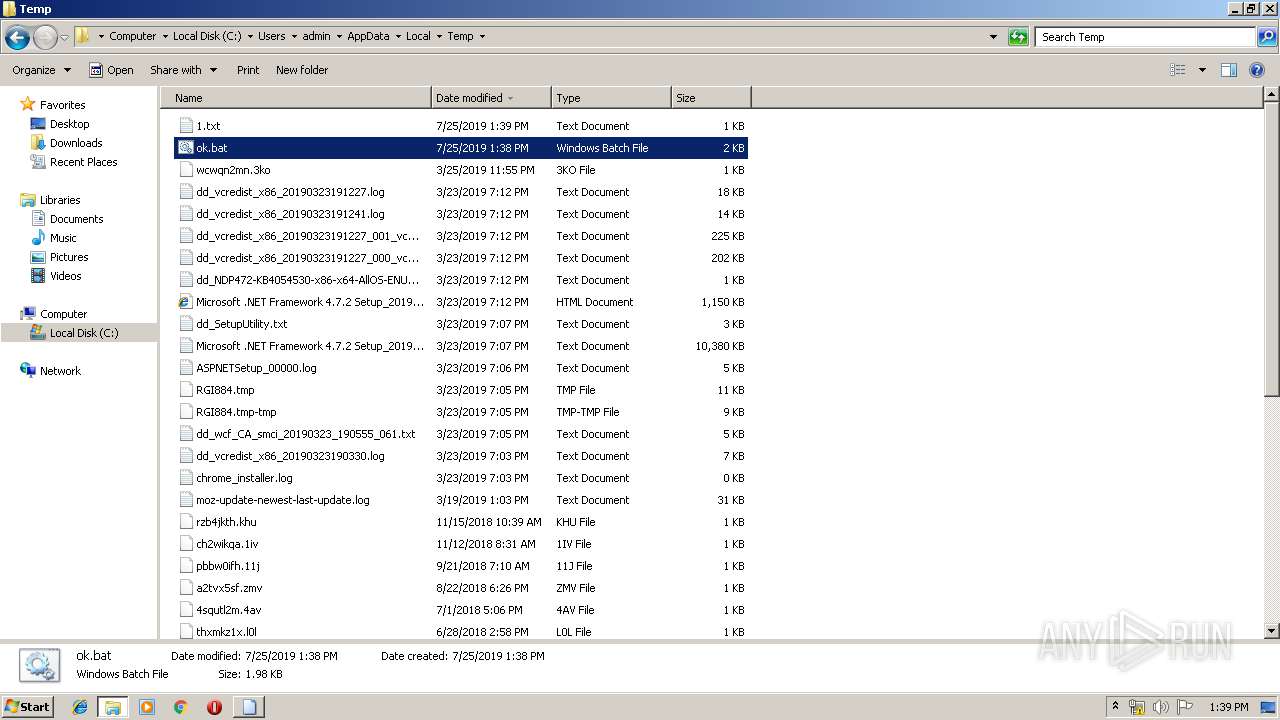Click the Date modified sort dropdown arrow
The image size is (1280, 720).
(510, 98)
